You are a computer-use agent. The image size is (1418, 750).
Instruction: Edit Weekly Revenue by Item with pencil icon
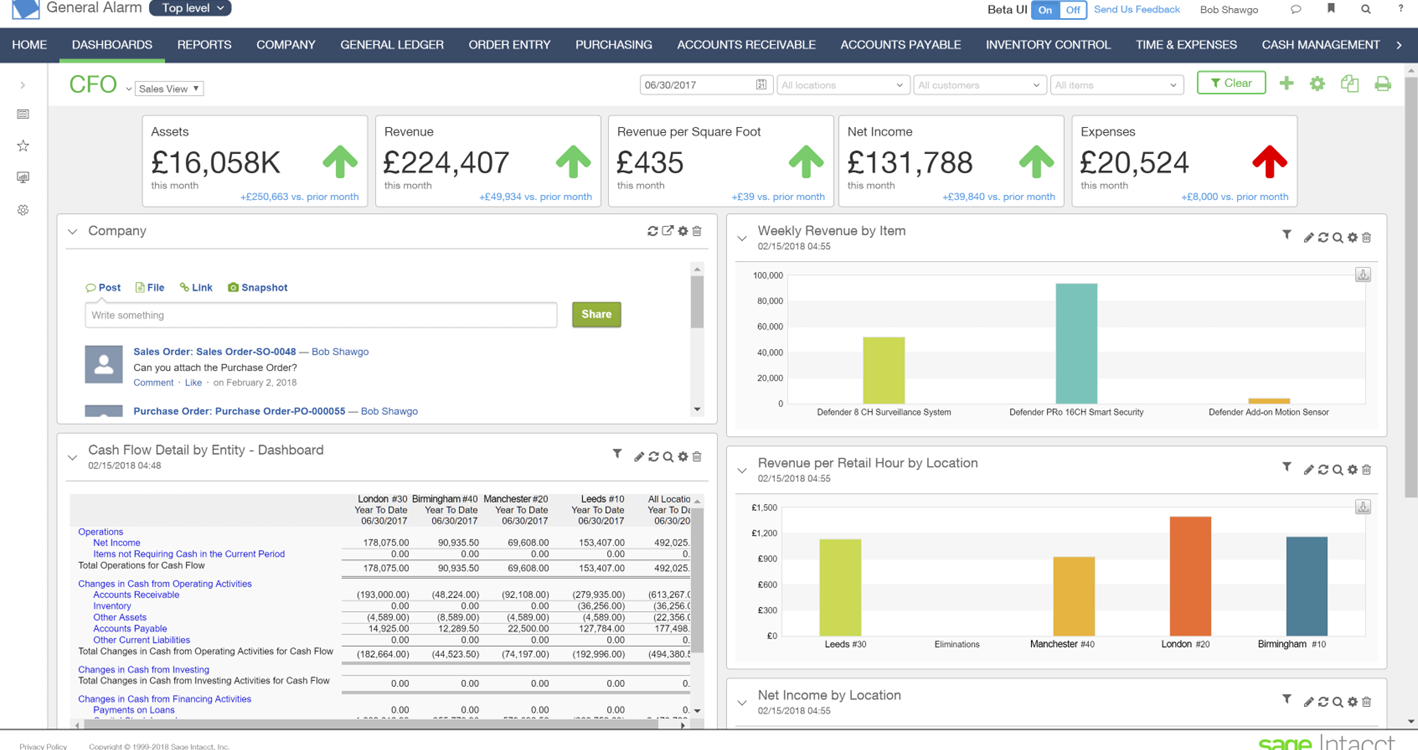(x=1308, y=238)
